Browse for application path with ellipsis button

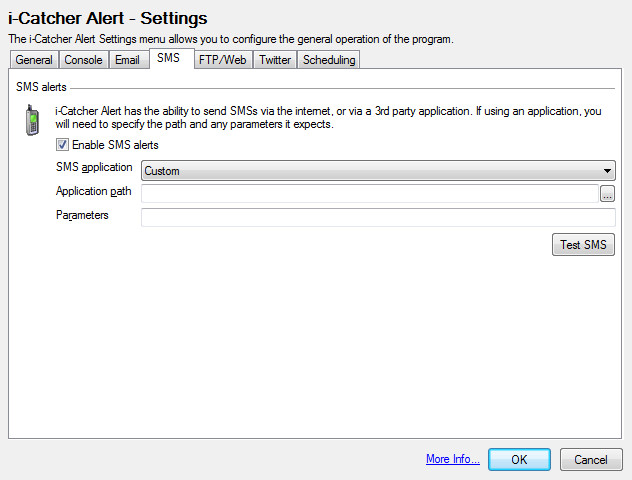click(x=607, y=193)
